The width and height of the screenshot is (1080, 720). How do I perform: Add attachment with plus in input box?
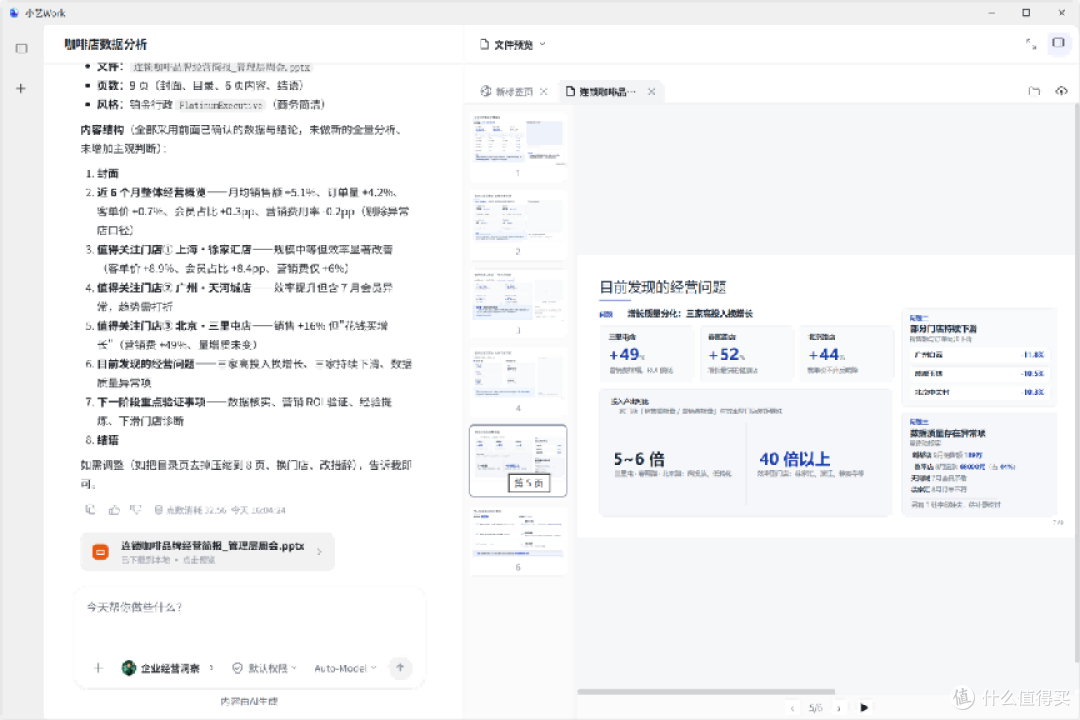pos(98,668)
